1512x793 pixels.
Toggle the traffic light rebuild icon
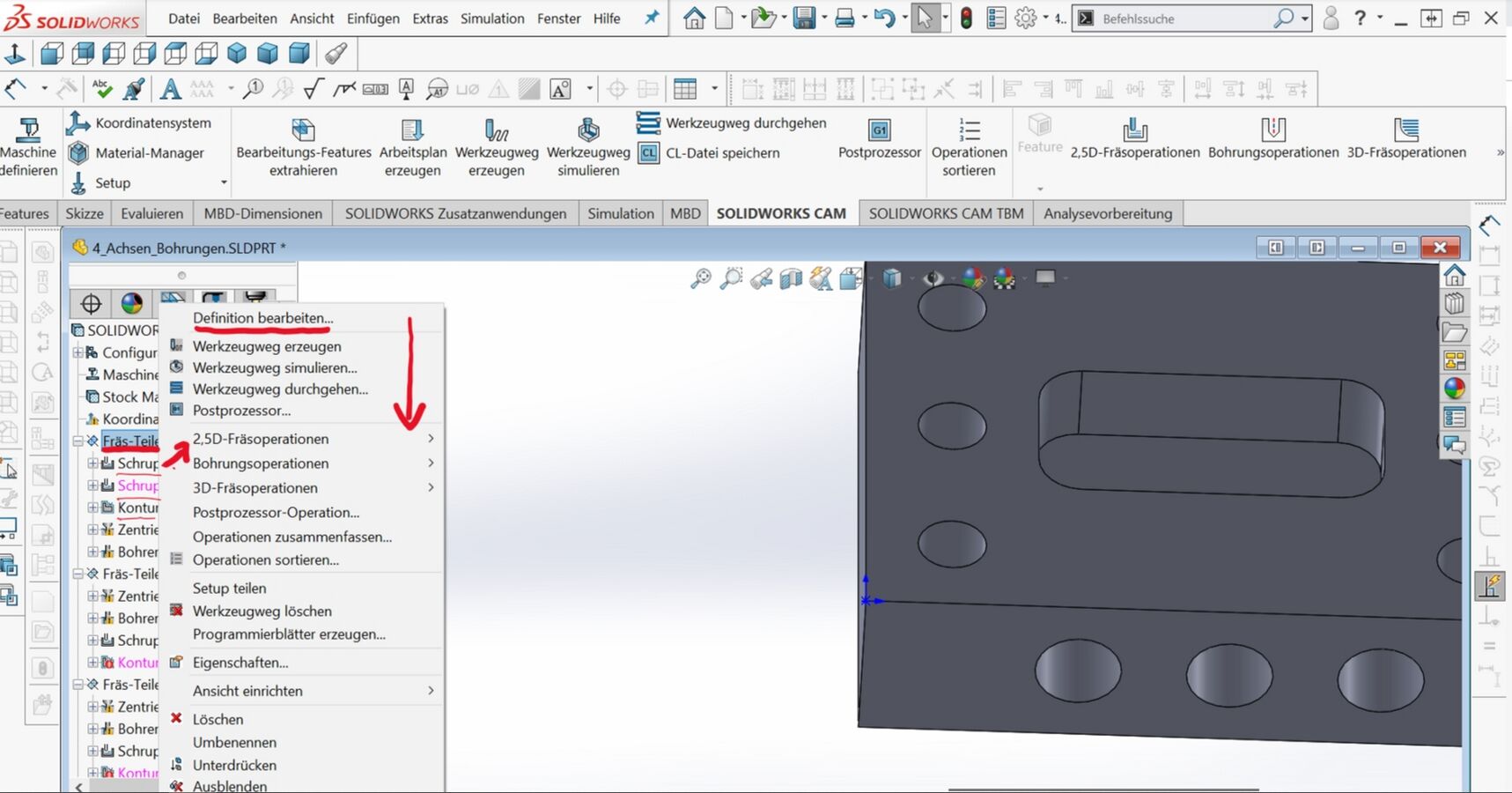966,18
